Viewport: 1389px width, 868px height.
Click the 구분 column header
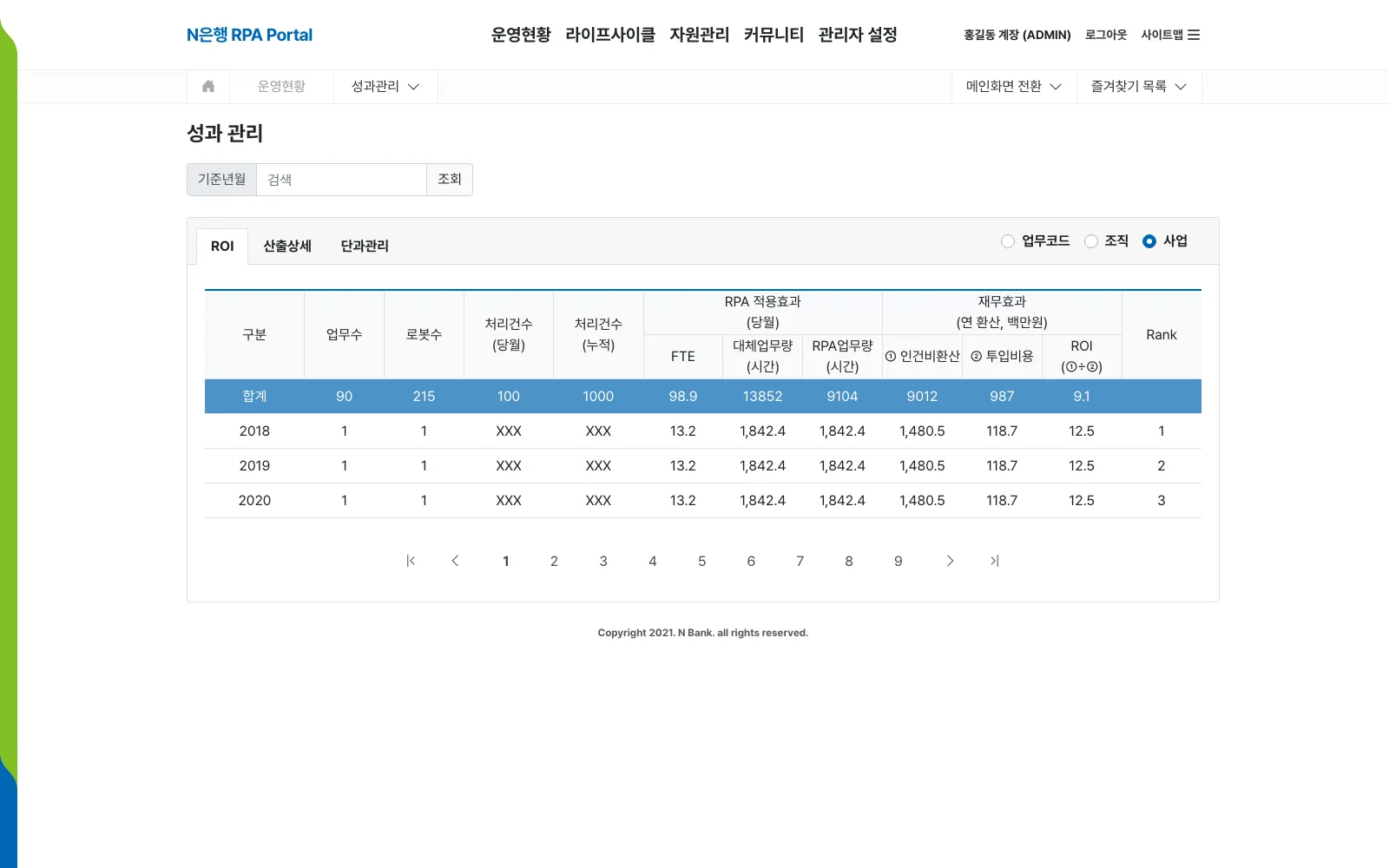[x=254, y=335]
